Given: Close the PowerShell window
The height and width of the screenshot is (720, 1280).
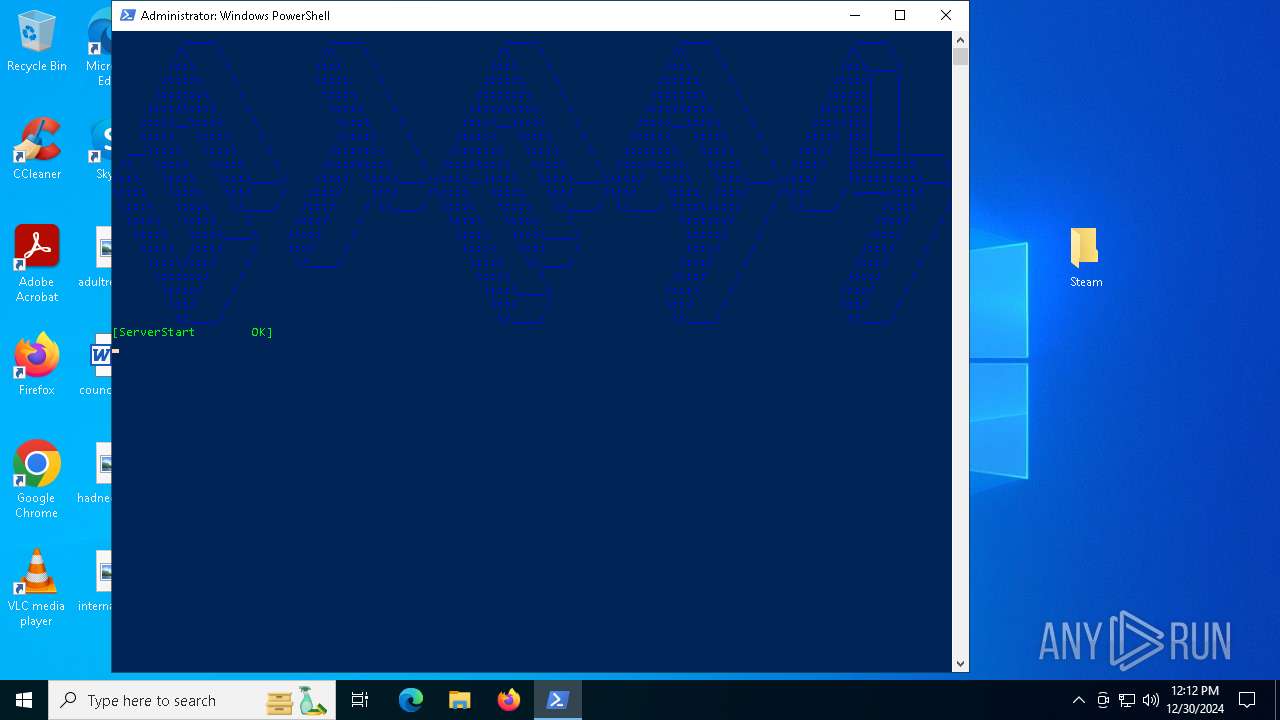Looking at the screenshot, I should 946,15.
